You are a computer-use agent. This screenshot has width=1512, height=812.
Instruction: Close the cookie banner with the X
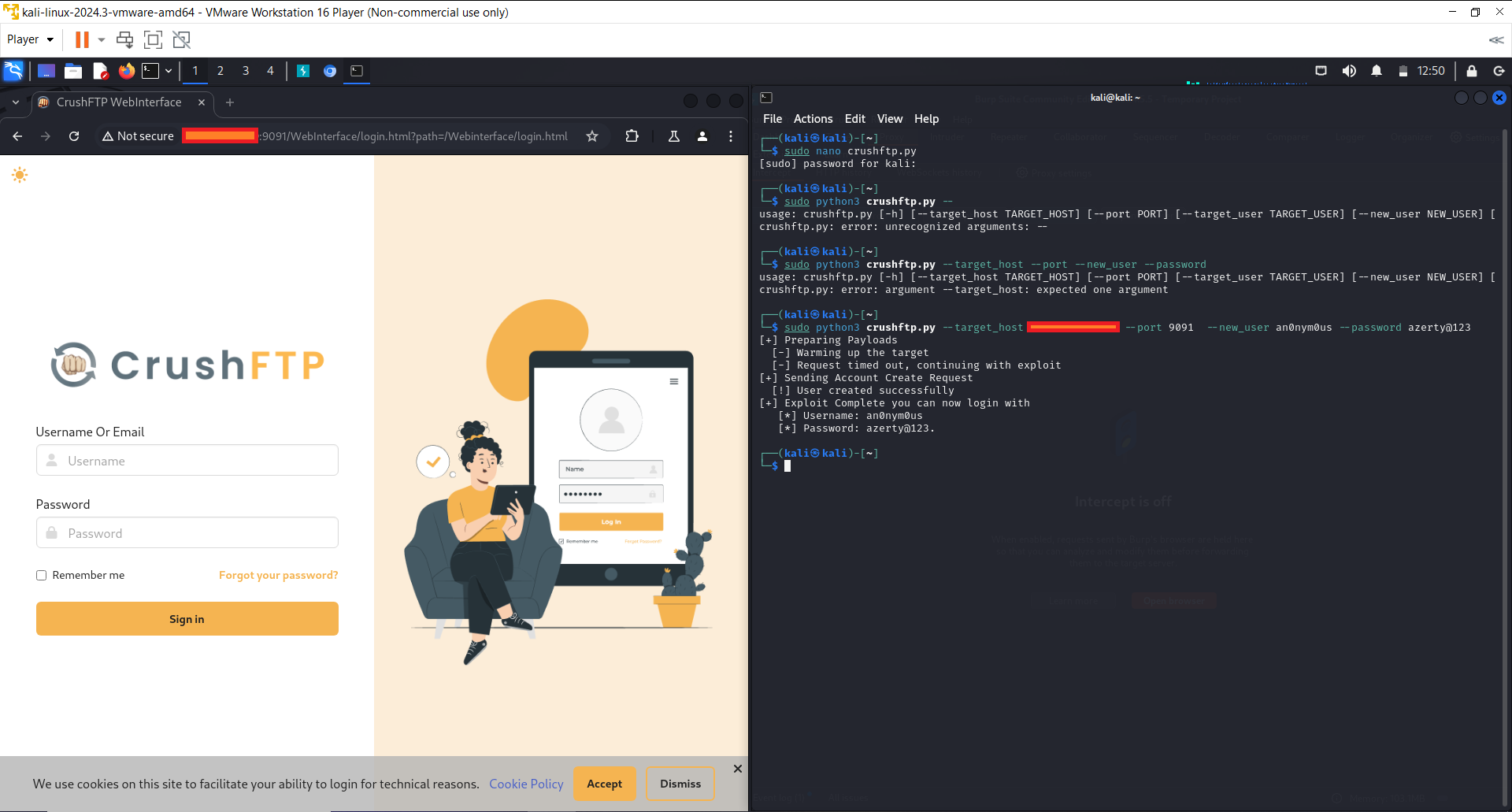(x=738, y=769)
